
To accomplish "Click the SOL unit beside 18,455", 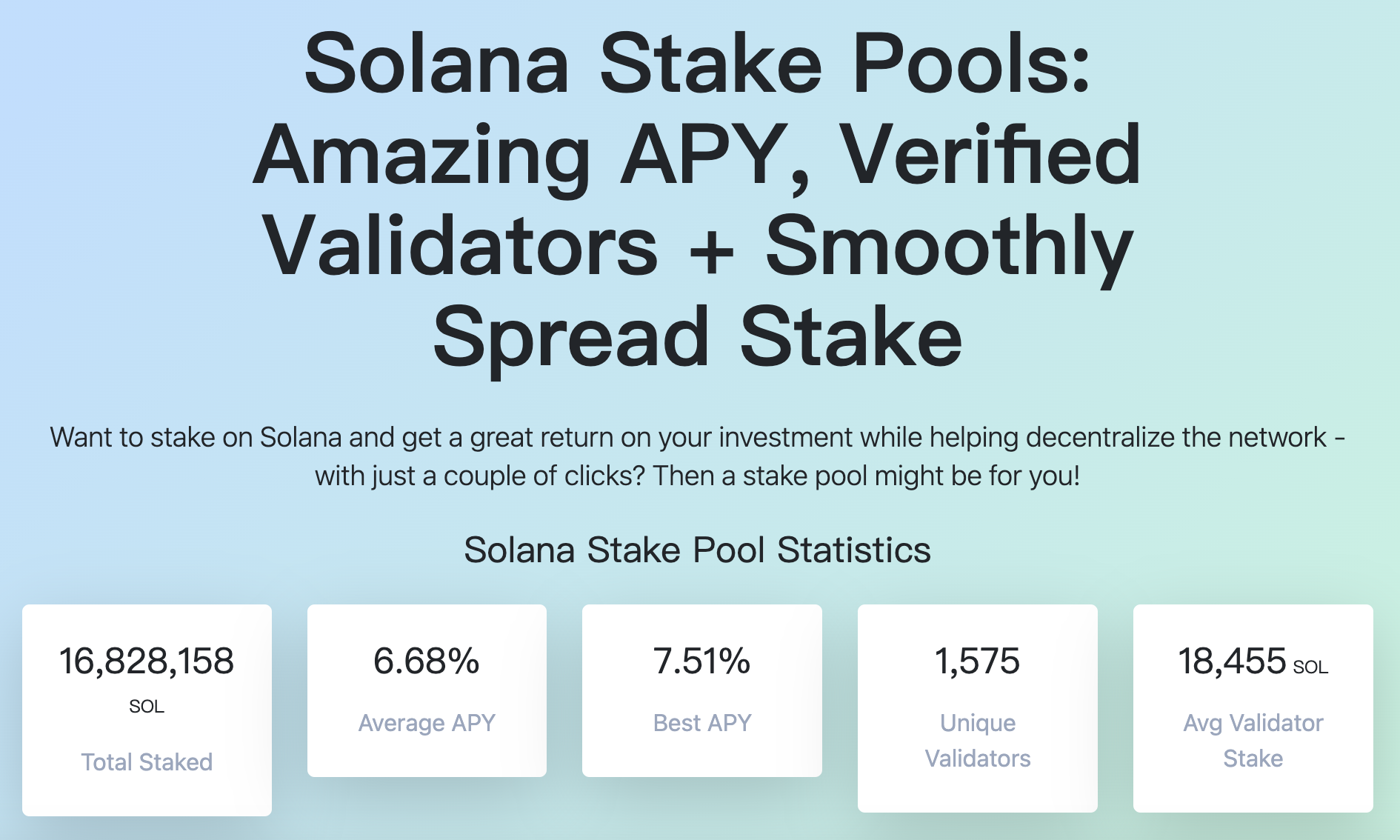I will click(1310, 667).
